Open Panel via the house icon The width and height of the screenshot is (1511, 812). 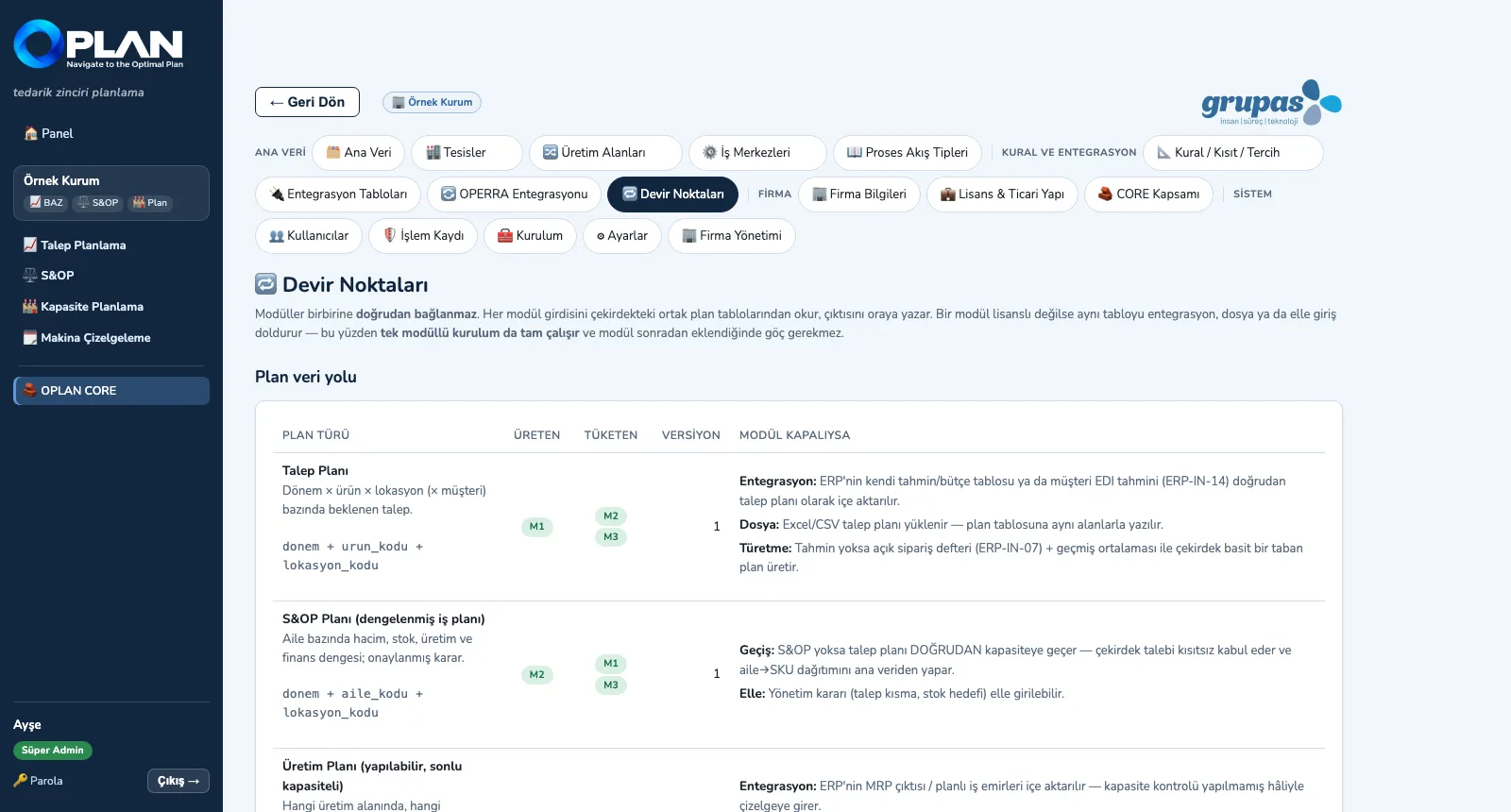click(x=30, y=133)
